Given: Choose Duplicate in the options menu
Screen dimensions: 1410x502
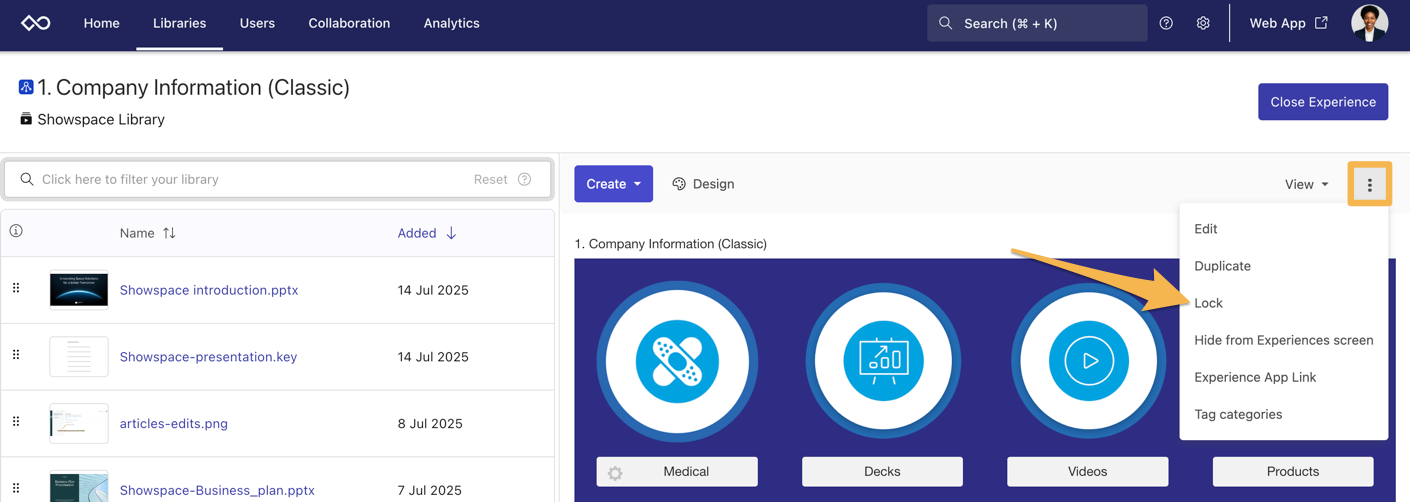Looking at the screenshot, I should pos(1222,266).
